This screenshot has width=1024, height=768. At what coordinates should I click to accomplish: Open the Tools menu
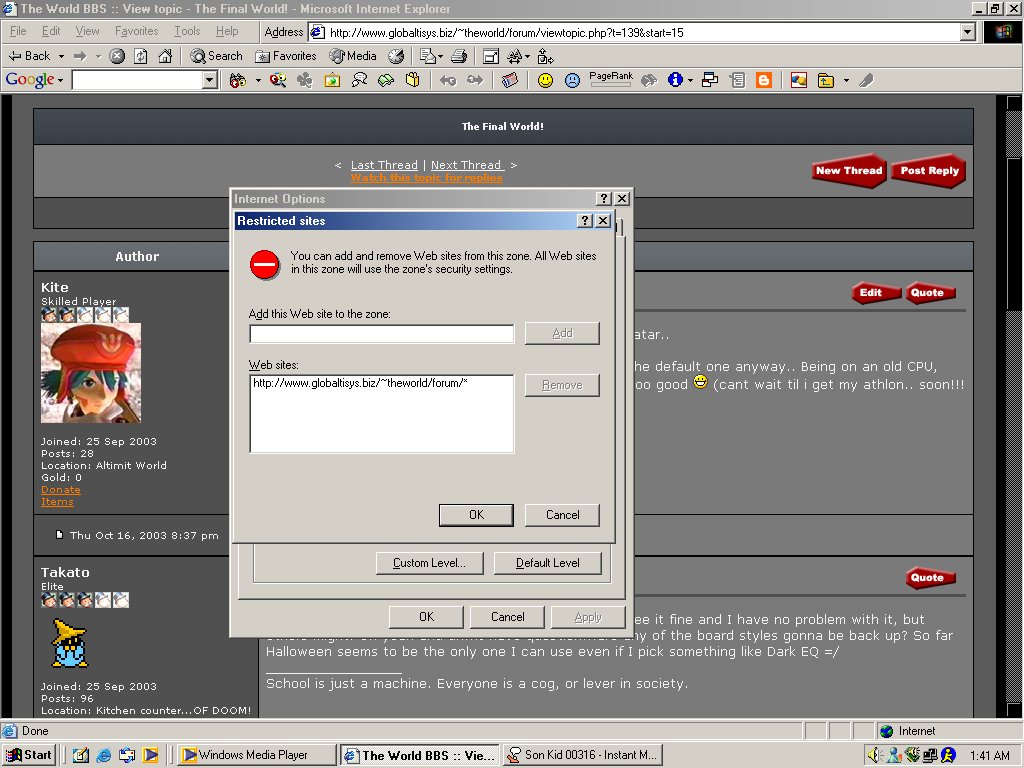[187, 32]
